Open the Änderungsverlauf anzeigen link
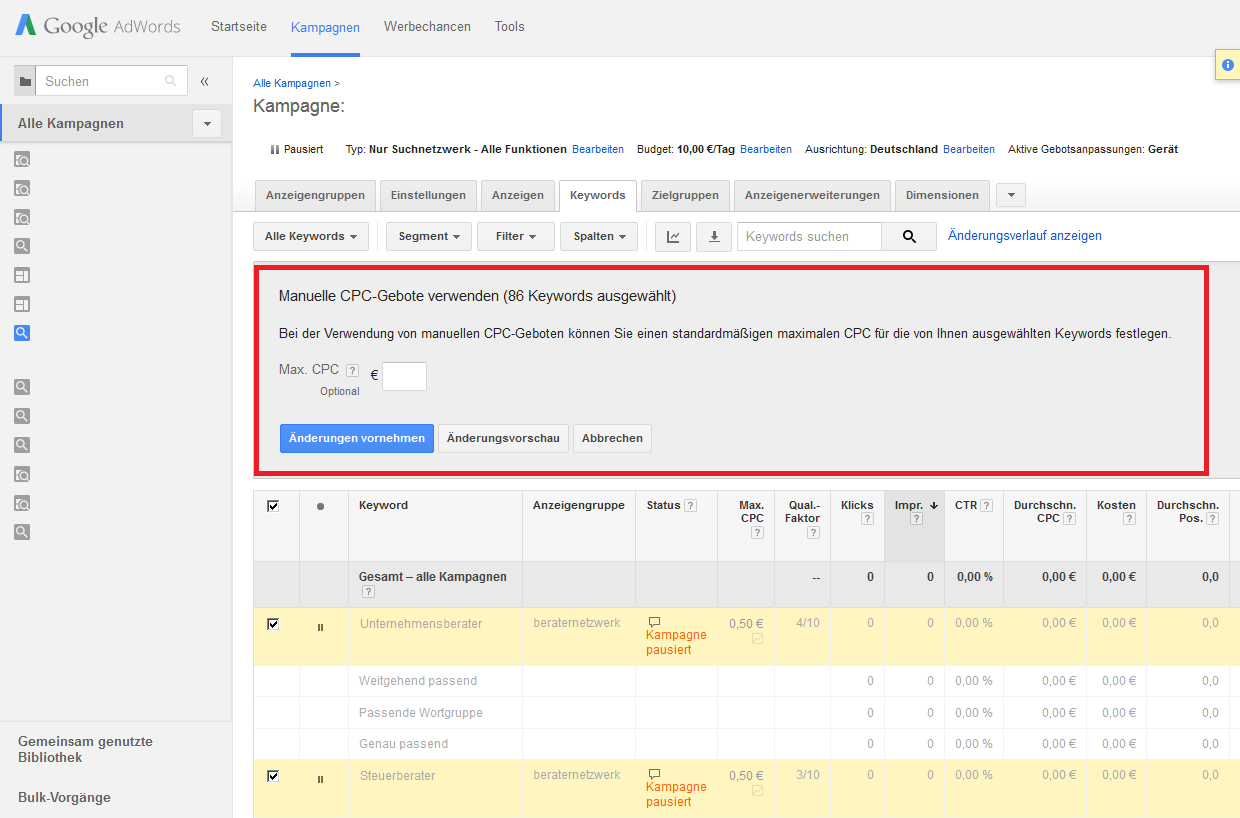1240x818 pixels. pyautogui.click(x=1025, y=236)
